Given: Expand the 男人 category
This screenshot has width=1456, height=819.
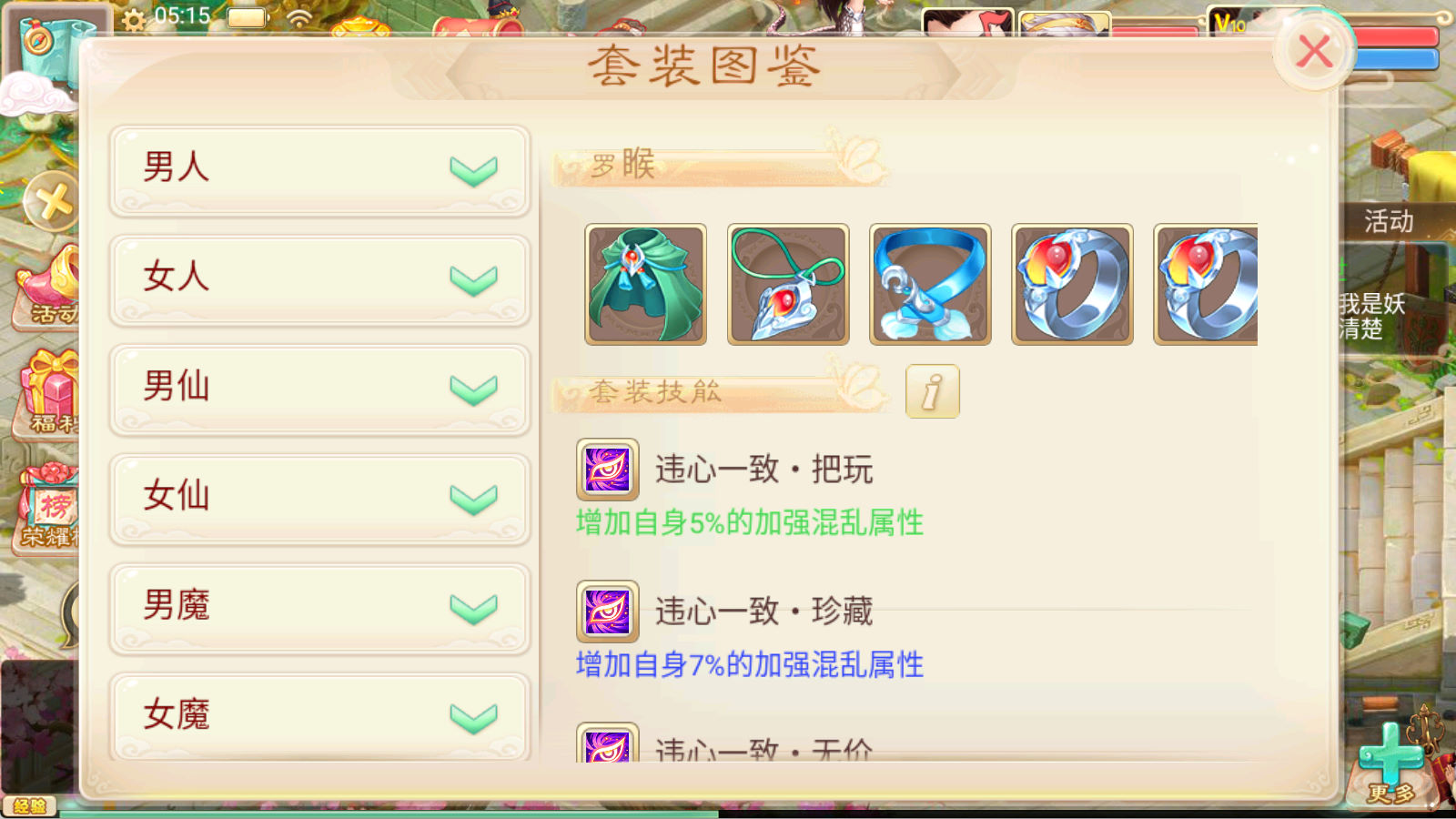Looking at the screenshot, I should pyautogui.click(x=319, y=170).
